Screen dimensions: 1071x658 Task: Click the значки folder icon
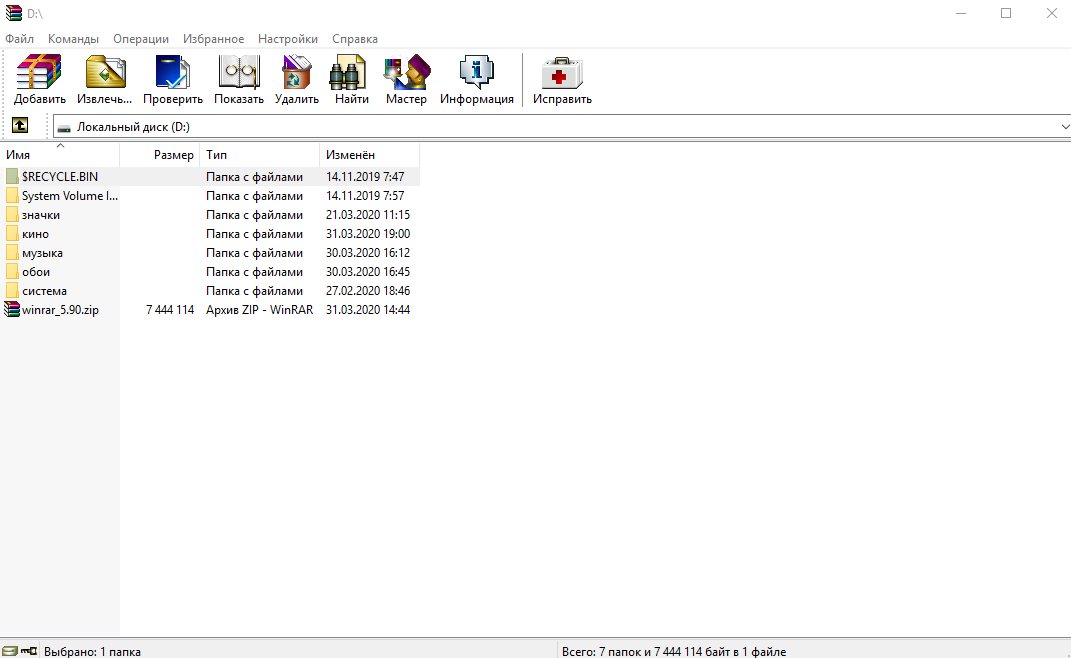point(12,215)
